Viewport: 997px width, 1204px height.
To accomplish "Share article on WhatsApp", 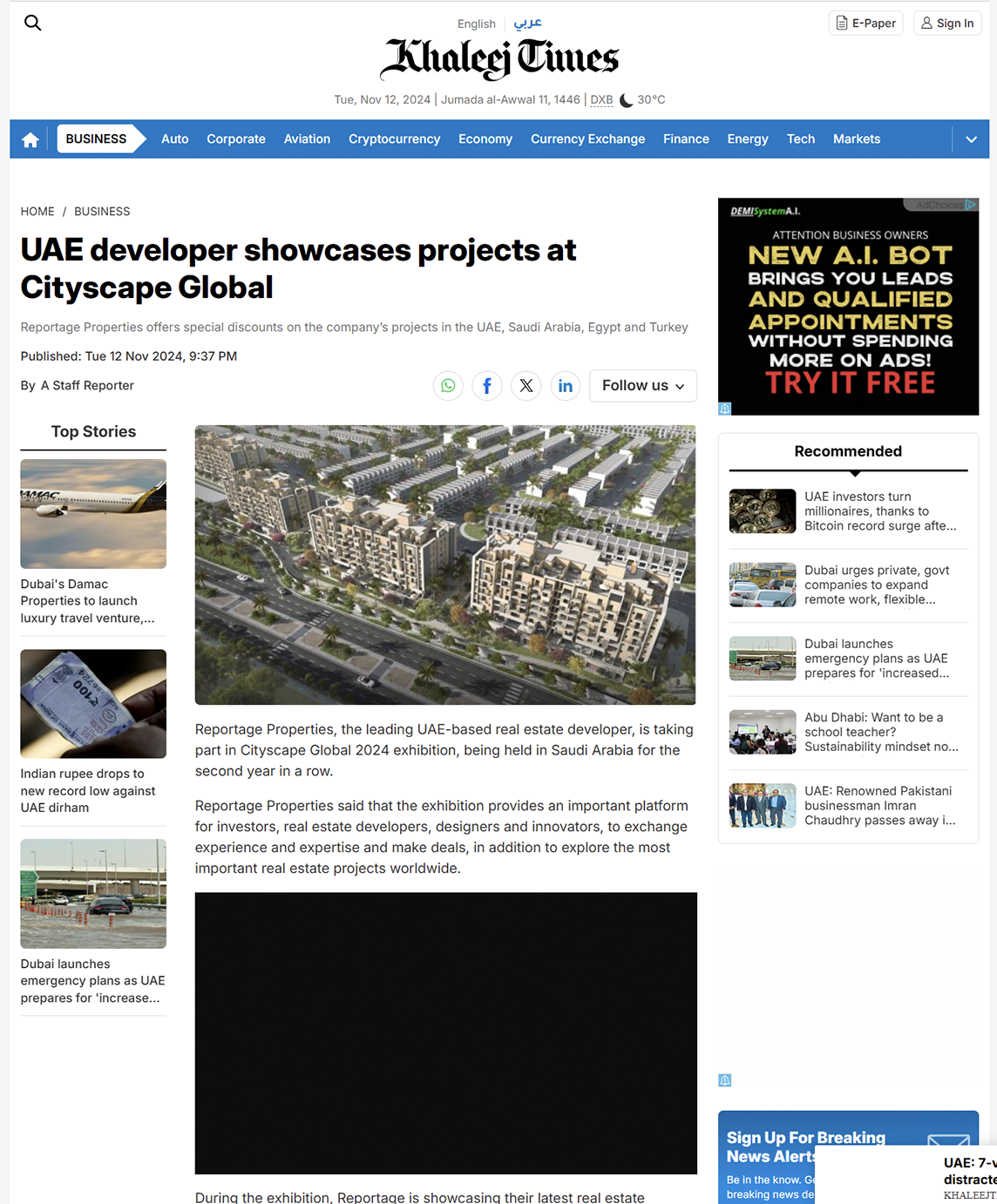I will click(448, 385).
